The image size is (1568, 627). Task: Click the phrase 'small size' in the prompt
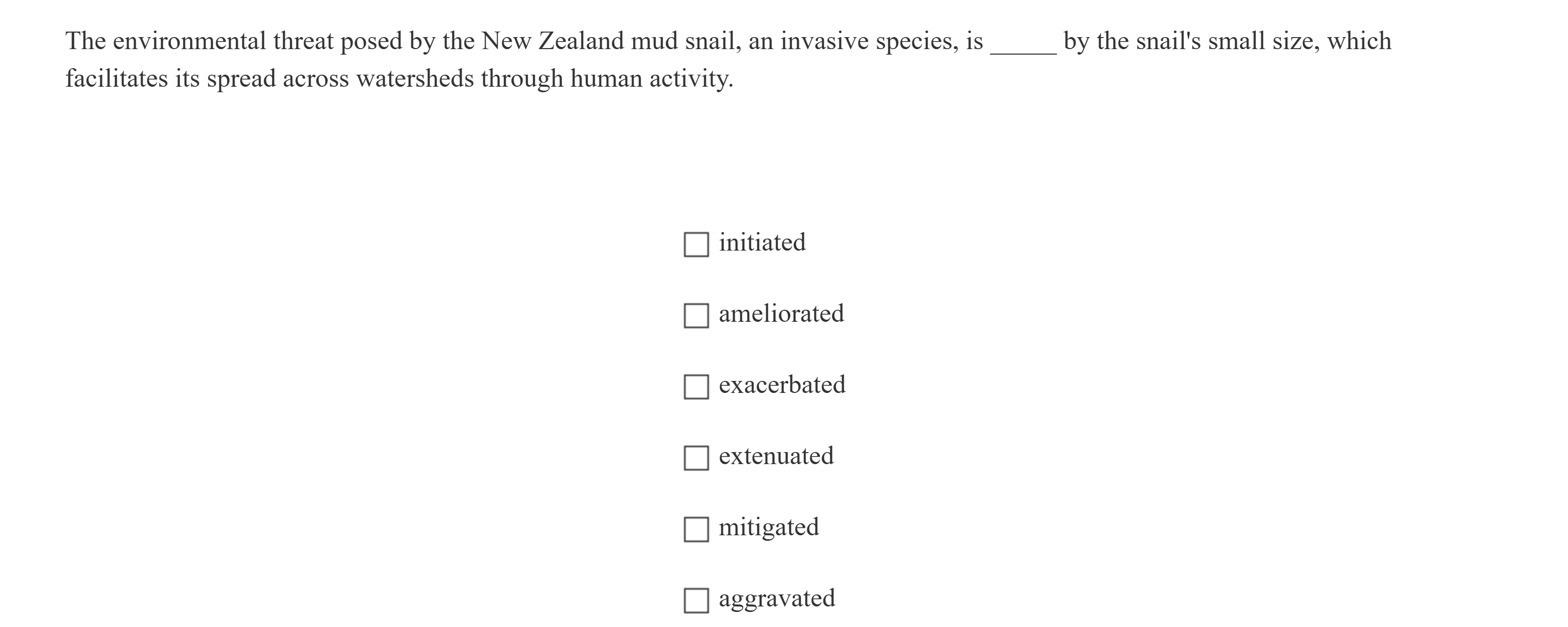[1263, 42]
